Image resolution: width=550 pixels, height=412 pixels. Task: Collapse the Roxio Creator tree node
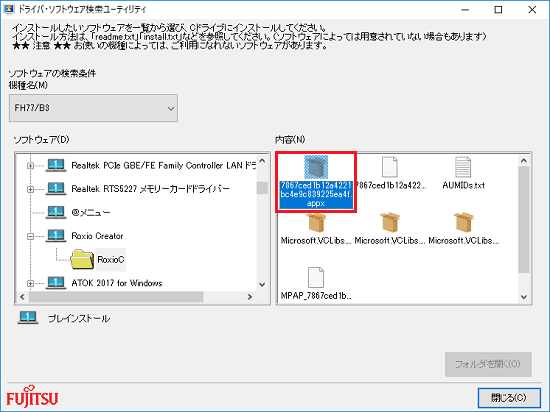click(31, 236)
